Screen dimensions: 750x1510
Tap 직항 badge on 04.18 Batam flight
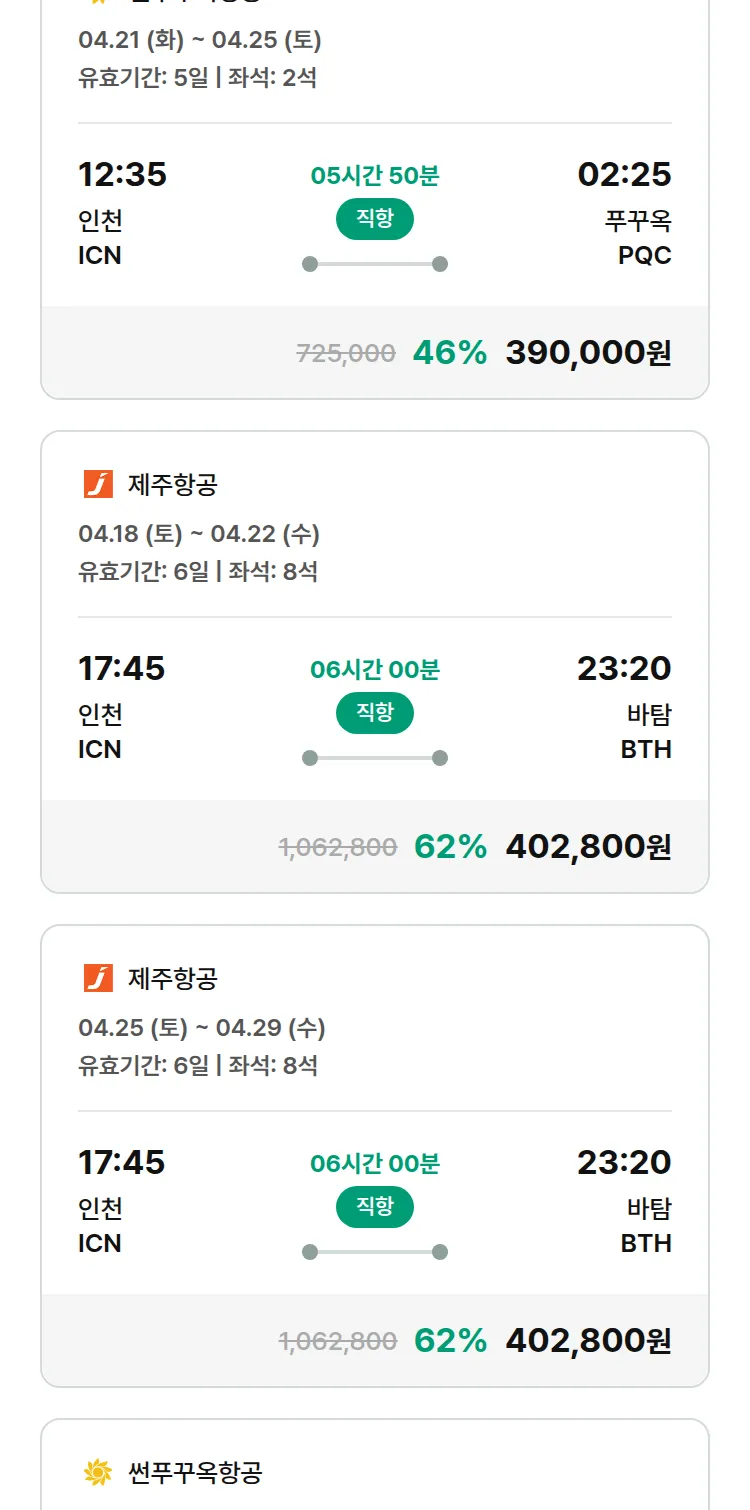pyautogui.click(x=374, y=713)
